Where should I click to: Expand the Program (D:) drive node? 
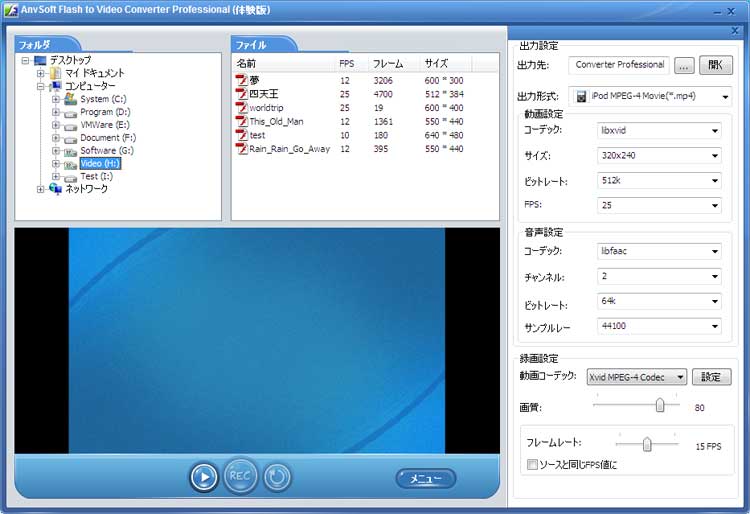55,112
